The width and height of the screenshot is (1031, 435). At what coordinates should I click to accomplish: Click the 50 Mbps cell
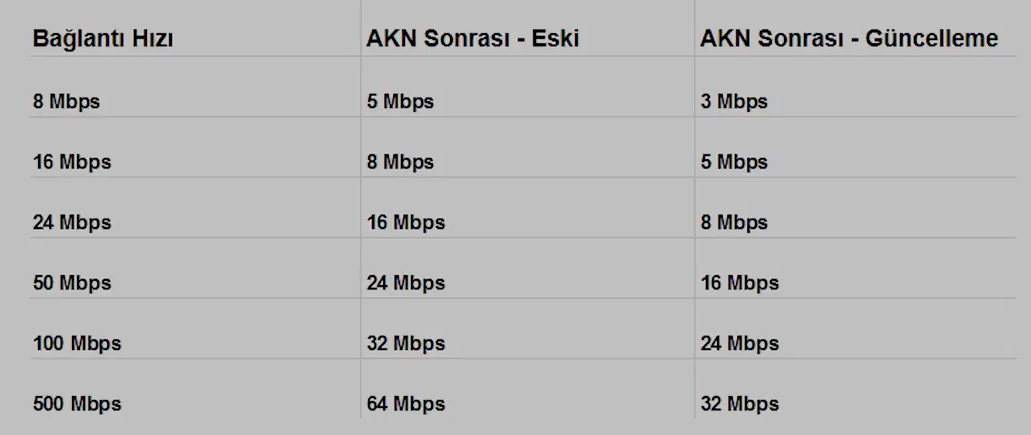tap(72, 283)
